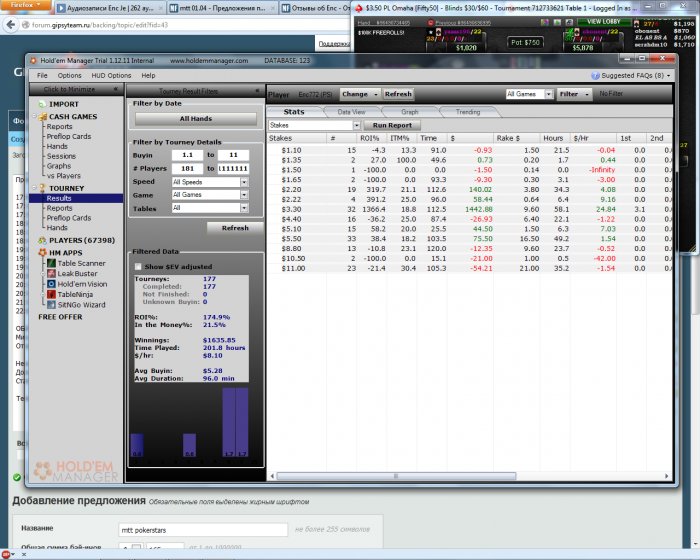The height and width of the screenshot is (560, 700).
Task: Open the Filter dropdown arrow
Action: 587,94
